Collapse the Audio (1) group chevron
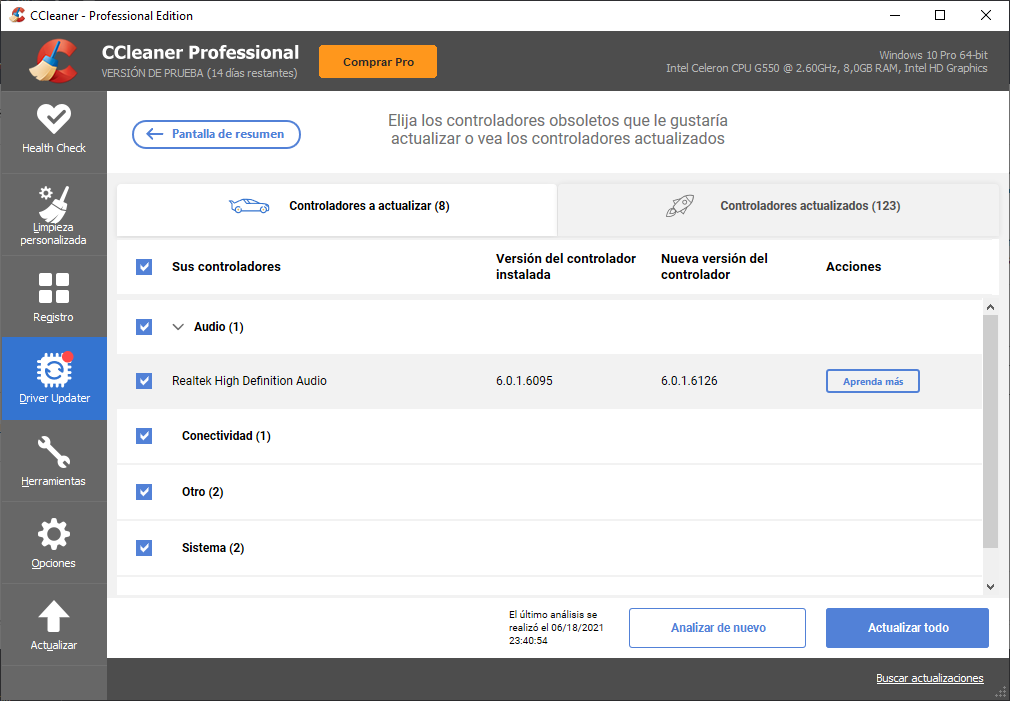The height and width of the screenshot is (701, 1010). coord(178,327)
